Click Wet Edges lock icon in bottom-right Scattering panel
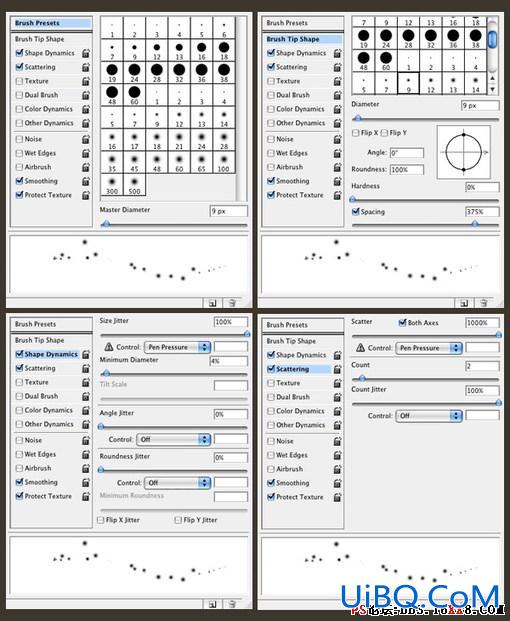This screenshot has width=510, height=621. tap(337, 455)
